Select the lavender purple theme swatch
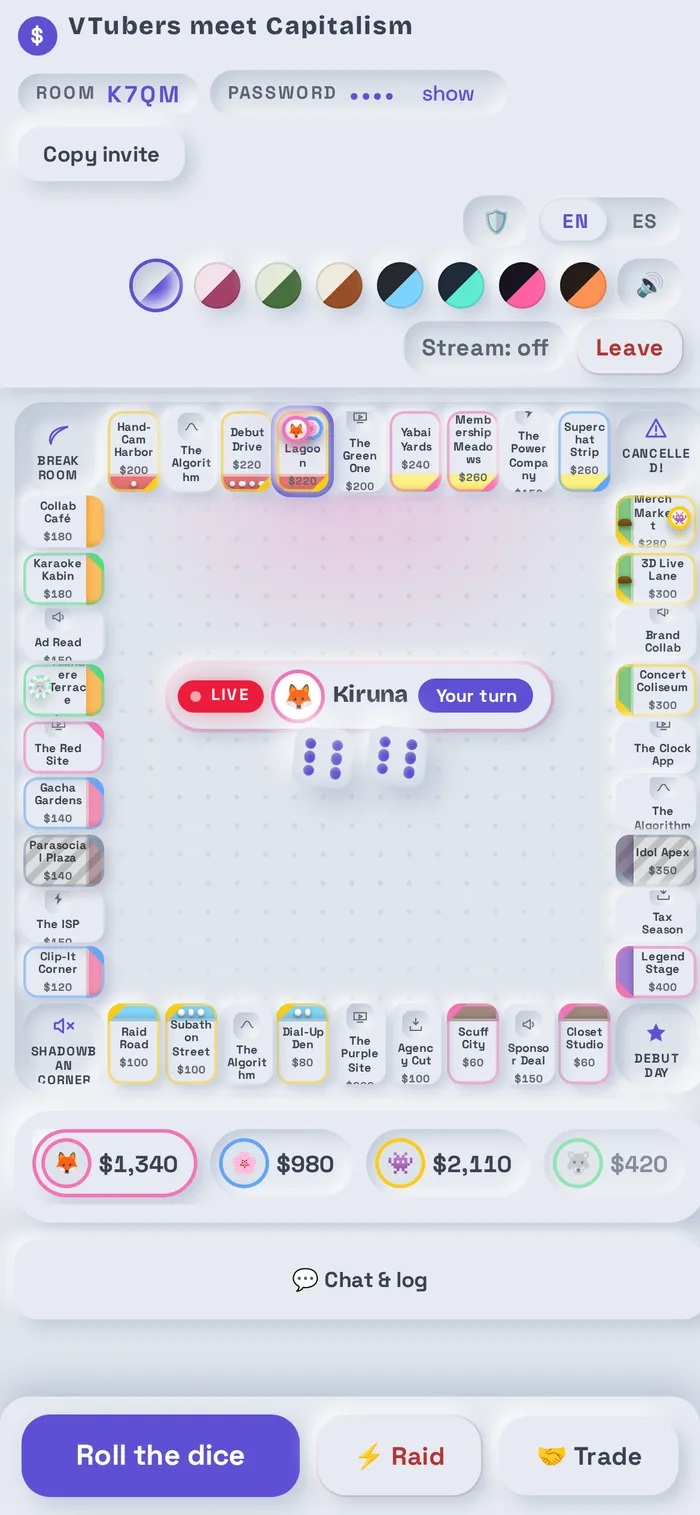 (156, 286)
